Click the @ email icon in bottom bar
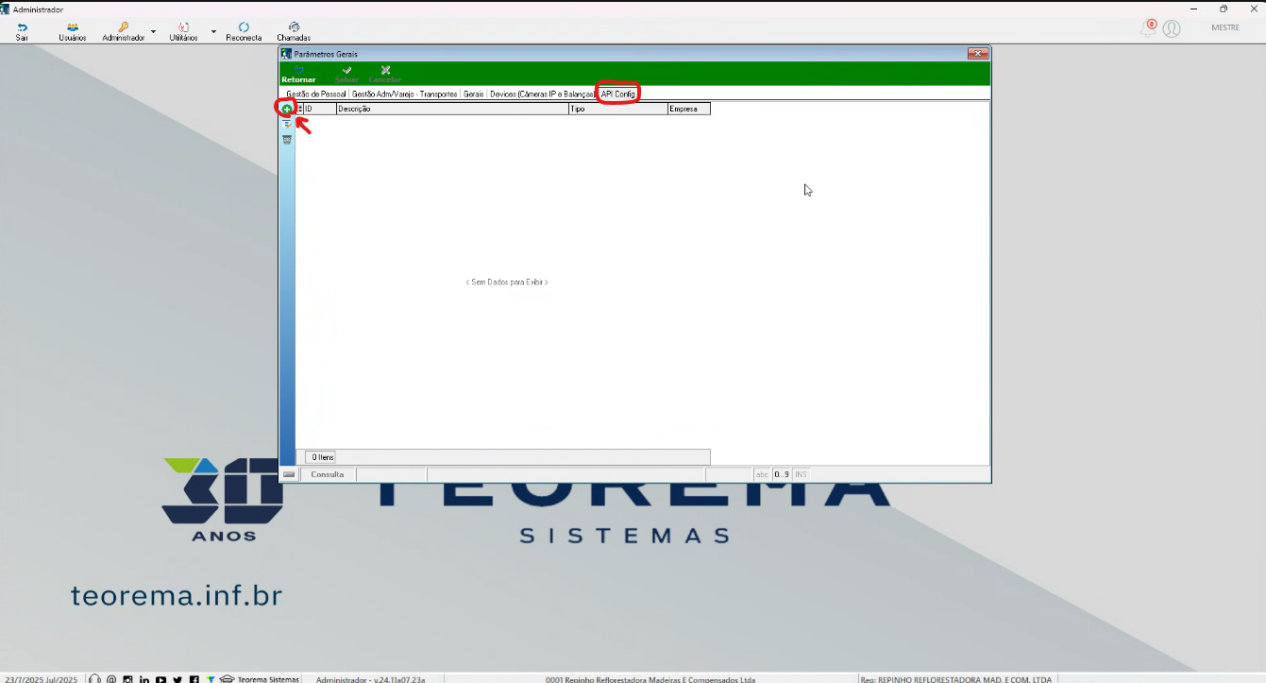 111,679
